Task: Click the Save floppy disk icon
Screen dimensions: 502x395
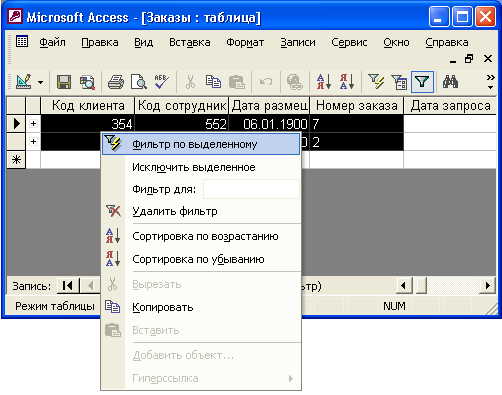Action: click(x=64, y=82)
